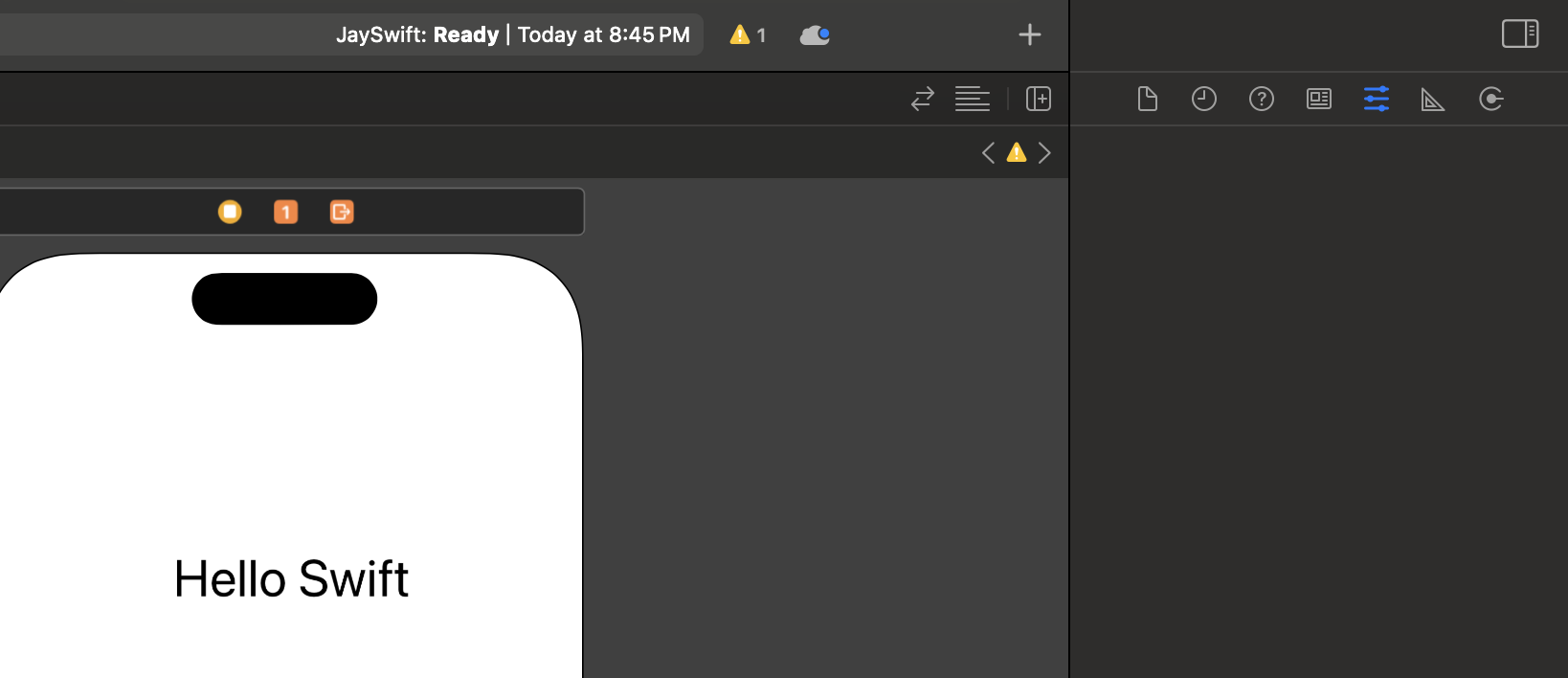Open the File inspector

point(1147,99)
